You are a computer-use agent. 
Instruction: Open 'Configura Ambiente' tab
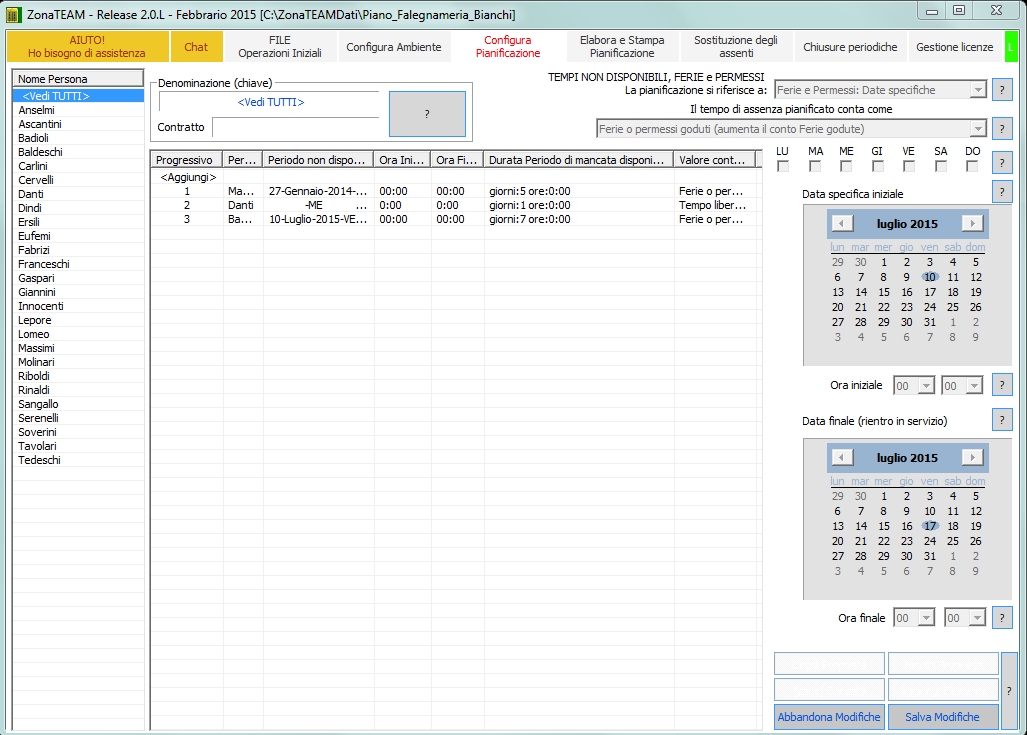[394, 47]
